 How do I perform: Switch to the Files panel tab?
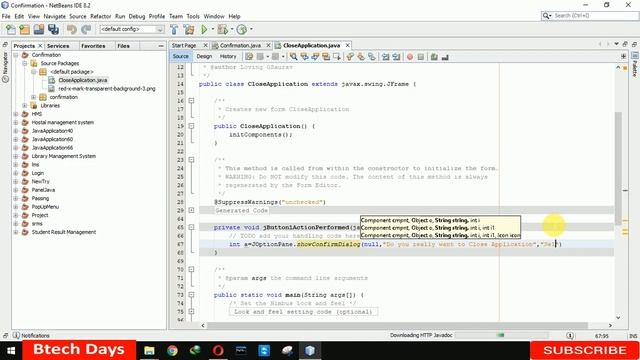[123, 46]
